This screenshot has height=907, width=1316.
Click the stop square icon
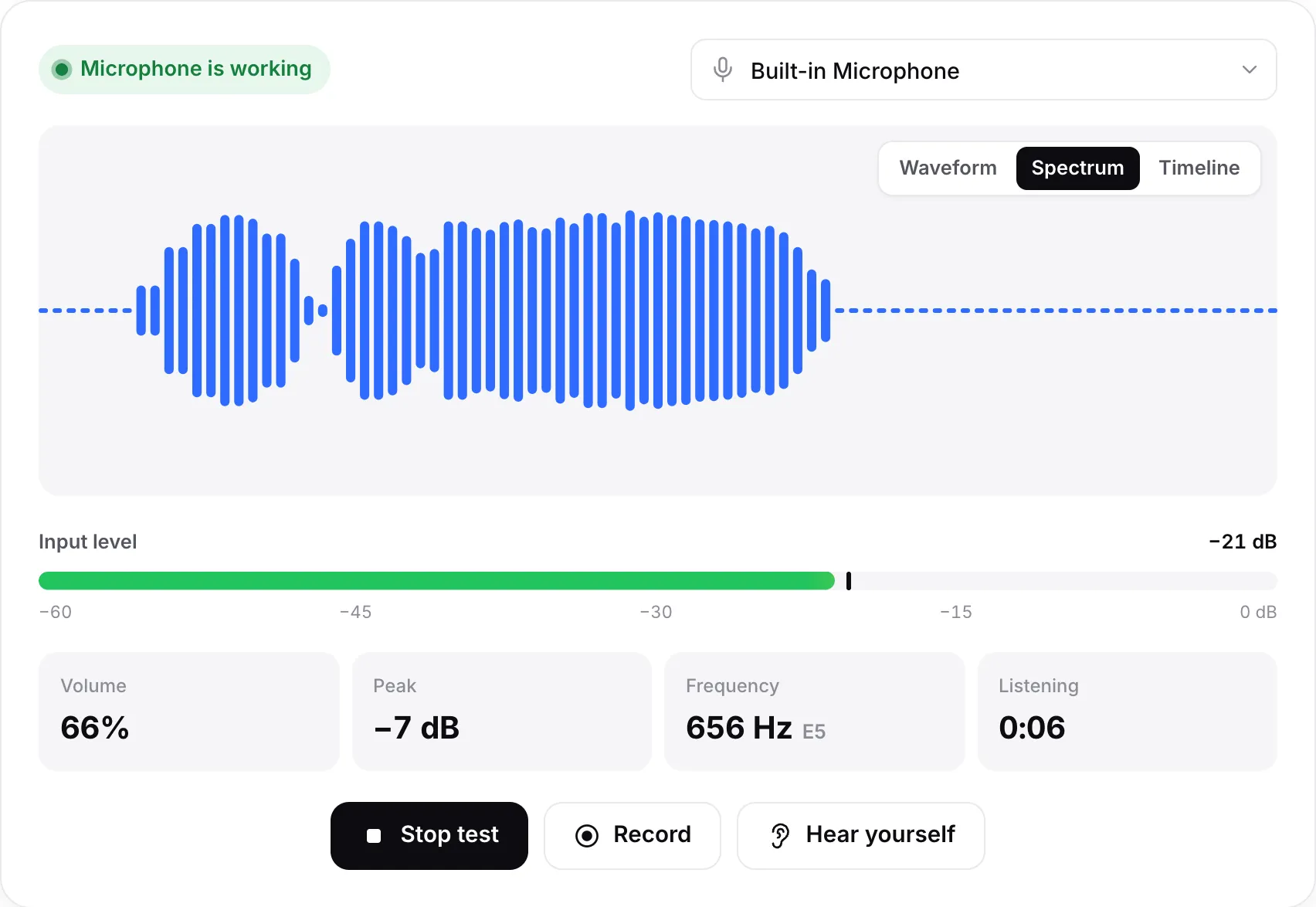tap(374, 836)
